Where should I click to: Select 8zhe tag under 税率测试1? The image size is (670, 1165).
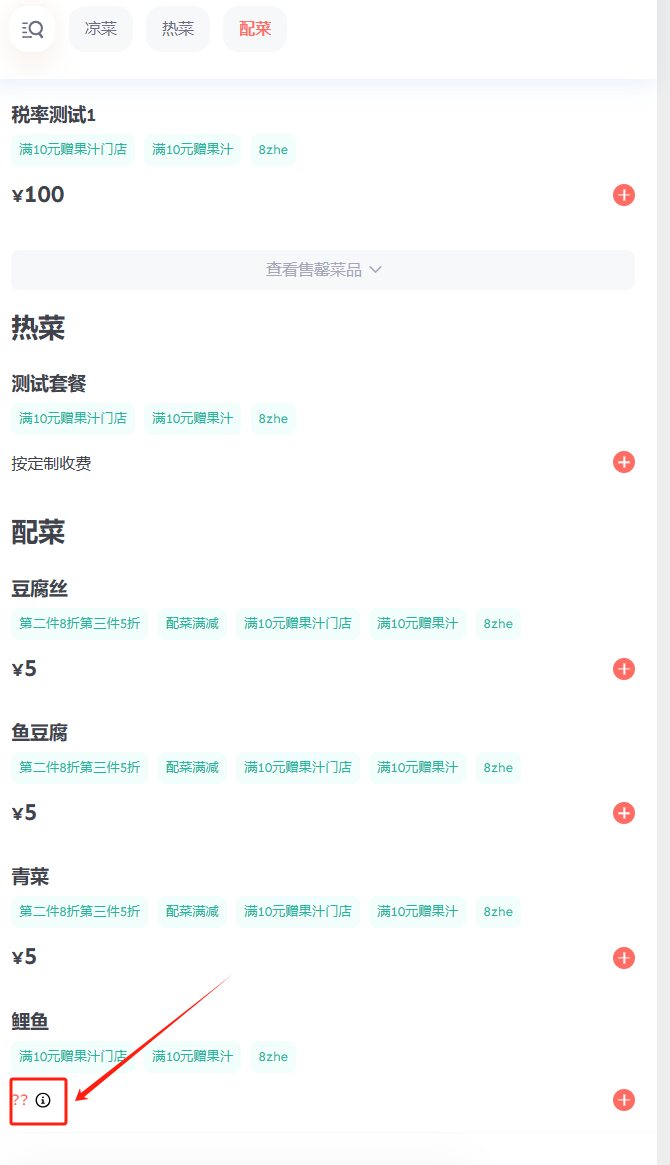point(273,149)
